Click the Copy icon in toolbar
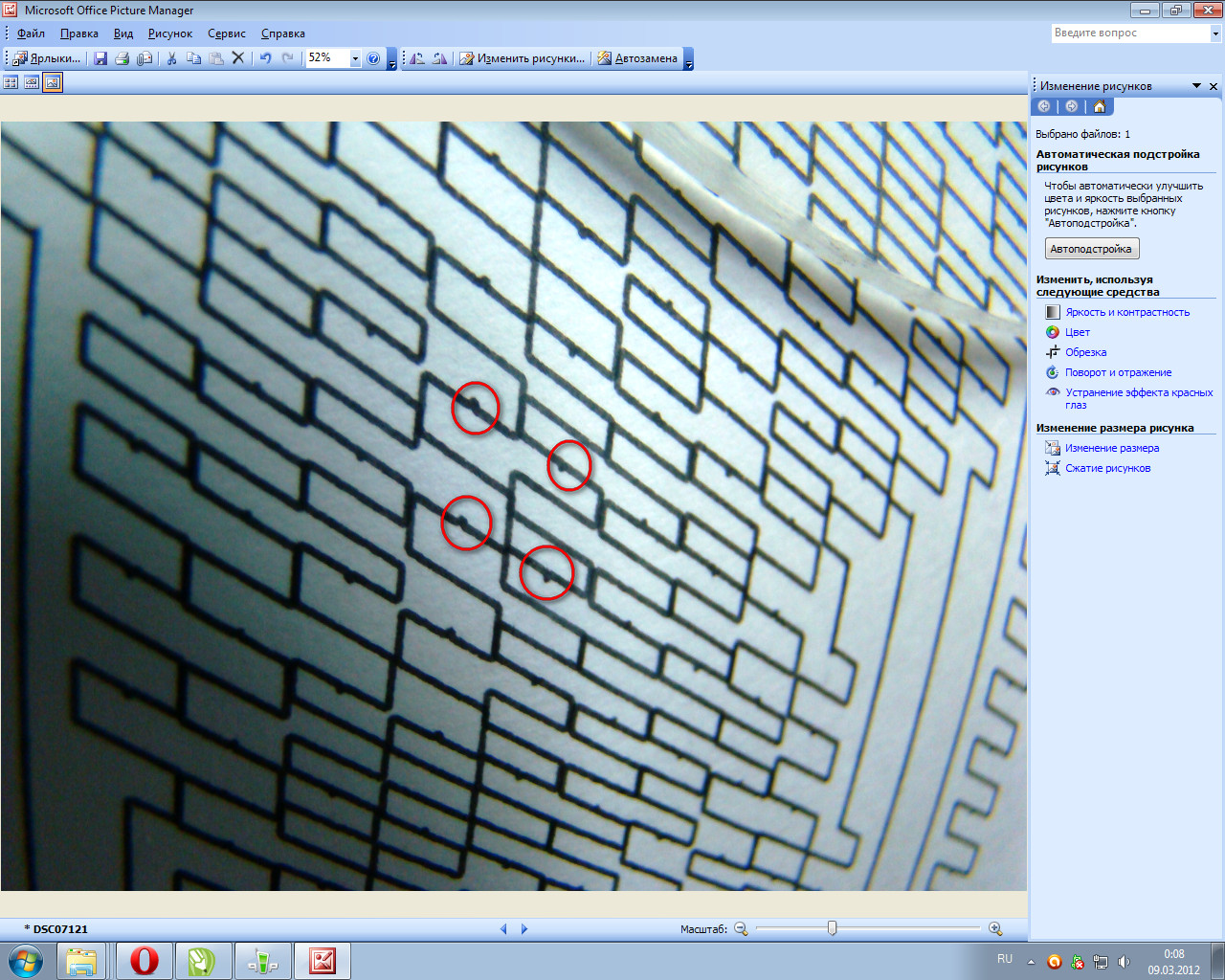 coord(194,58)
